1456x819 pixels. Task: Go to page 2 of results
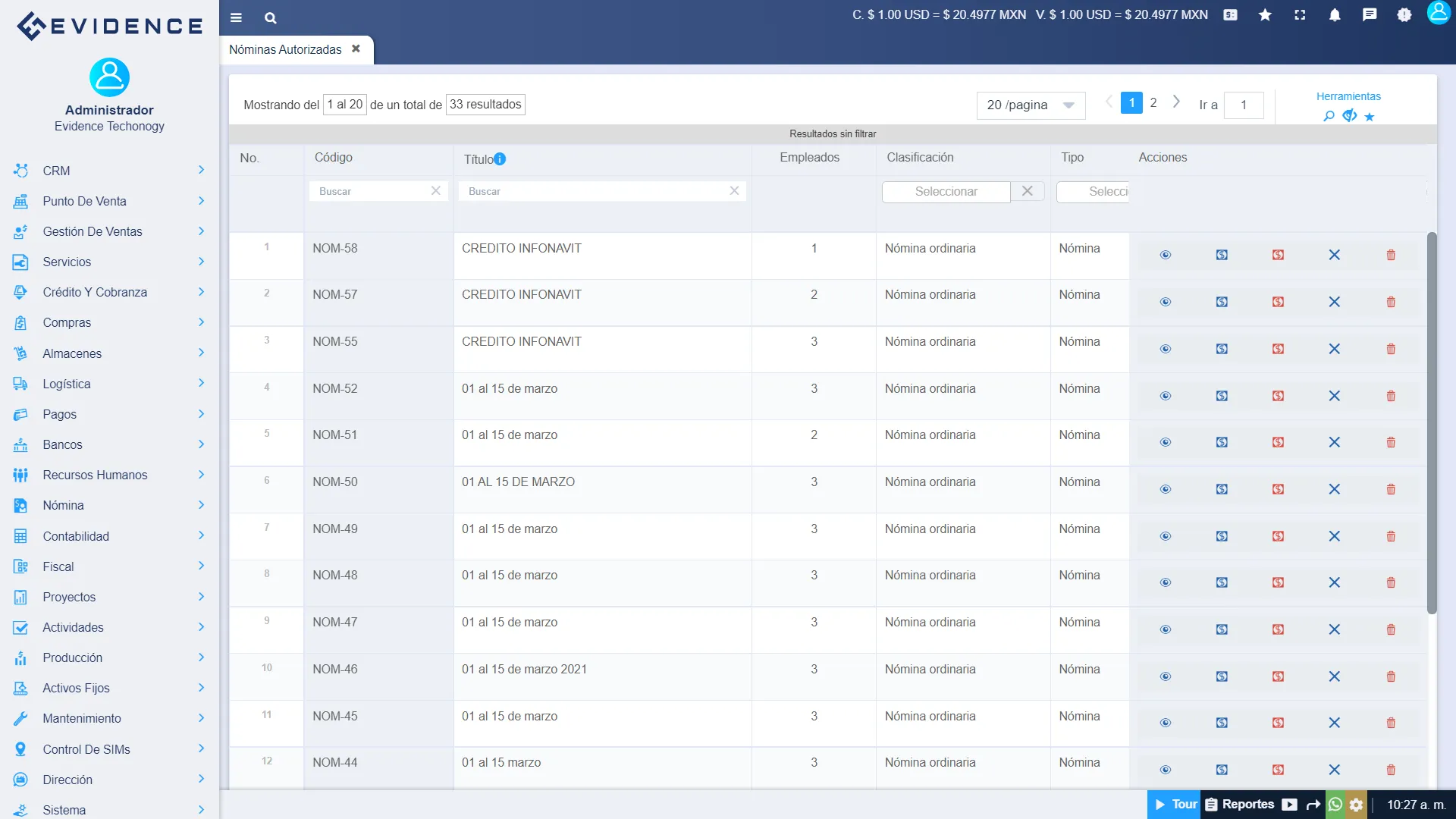[x=1153, y=102]
